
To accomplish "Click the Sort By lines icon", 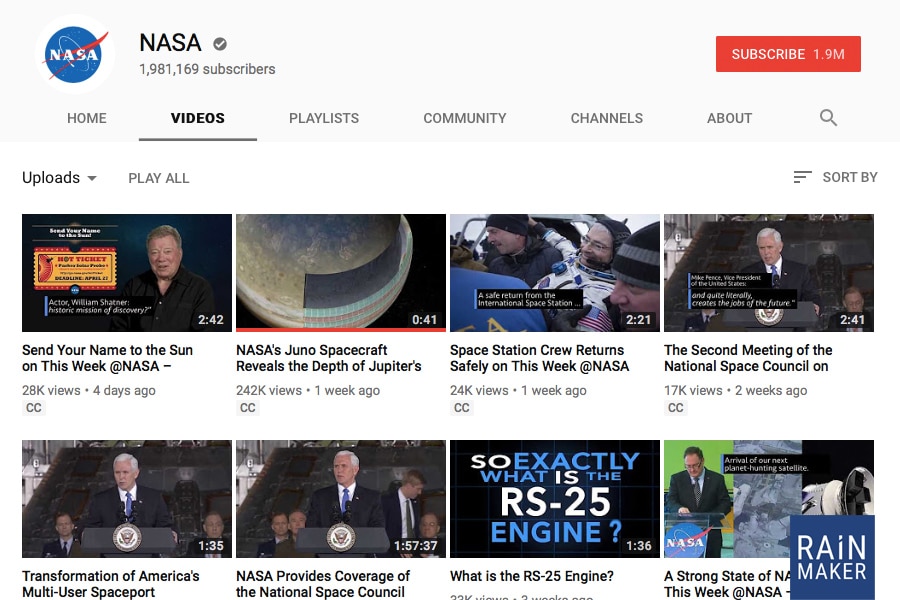I will click(x=802, y=177).
